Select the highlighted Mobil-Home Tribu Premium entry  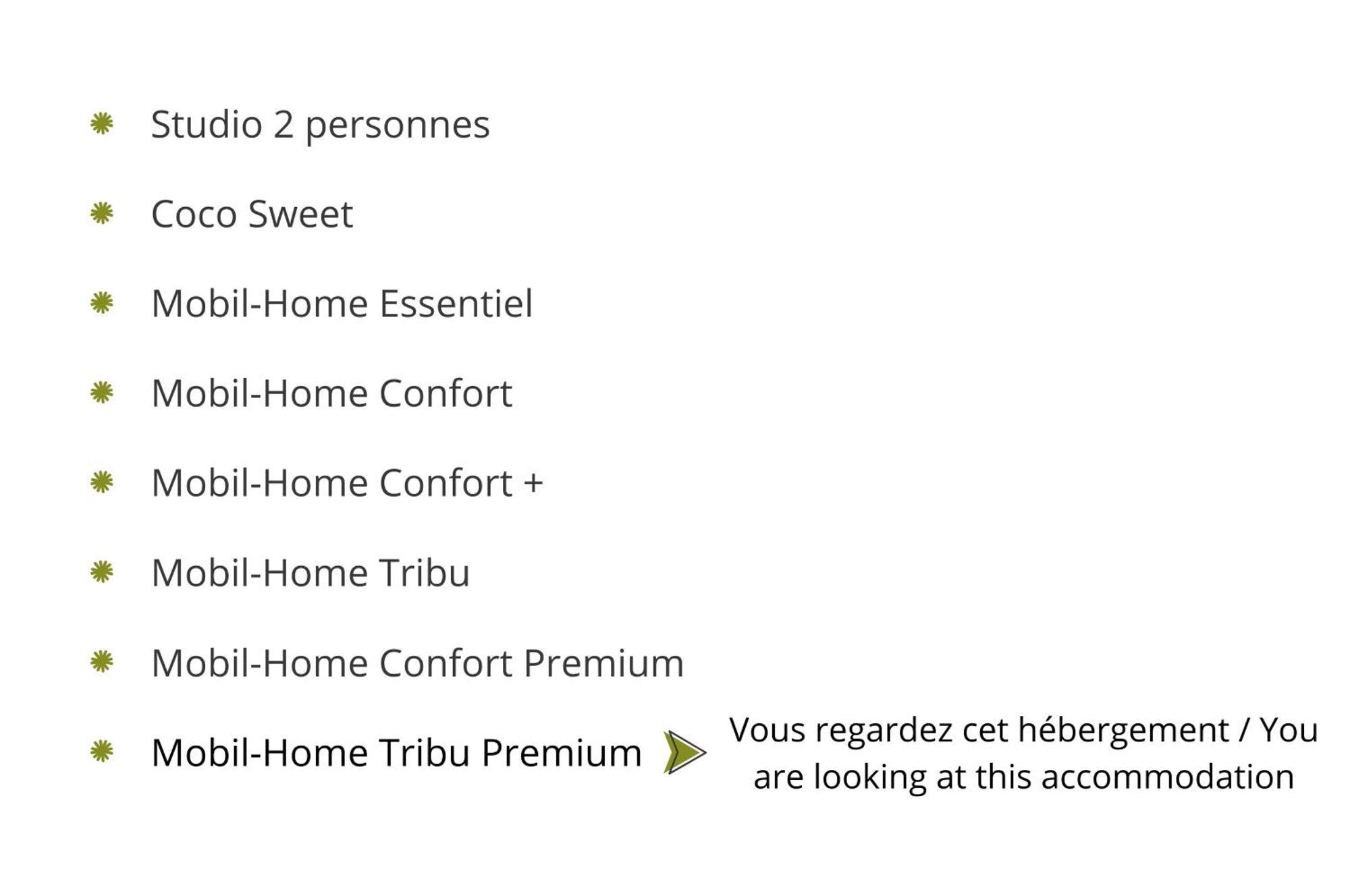[x=396, y=752]
